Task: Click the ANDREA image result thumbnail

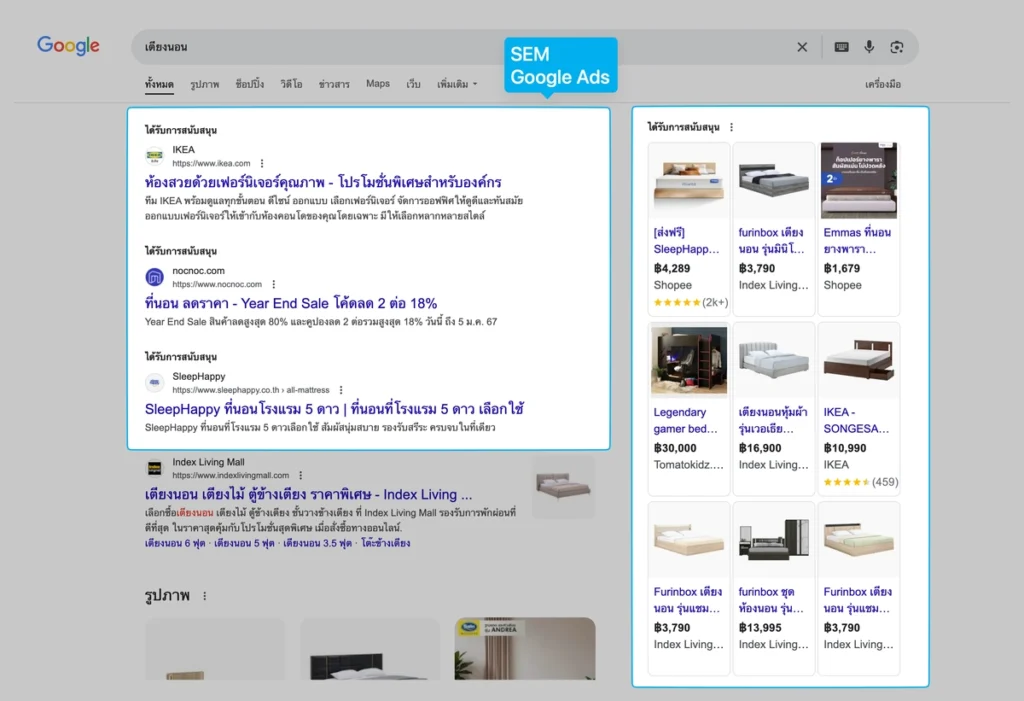Action: [525, 649]
